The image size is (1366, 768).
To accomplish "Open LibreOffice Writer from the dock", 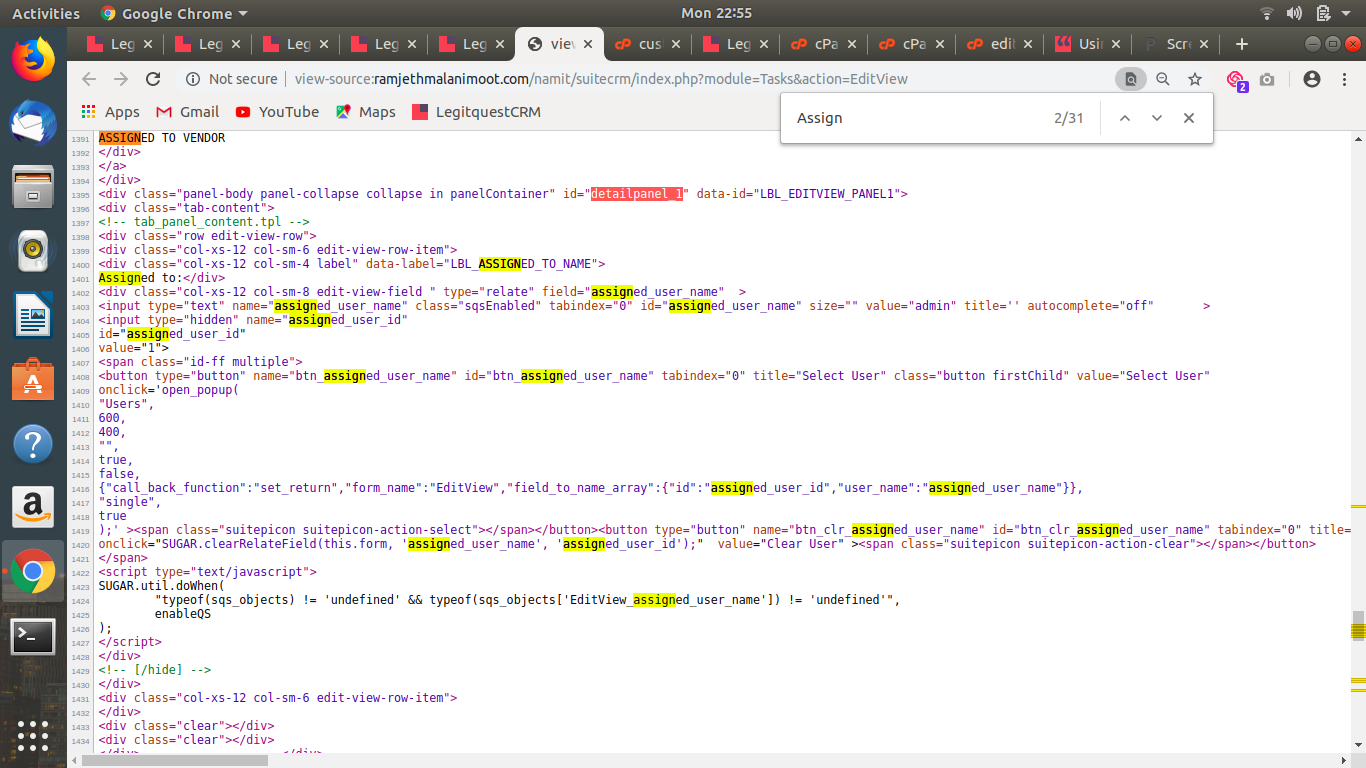I will point(33,315).
